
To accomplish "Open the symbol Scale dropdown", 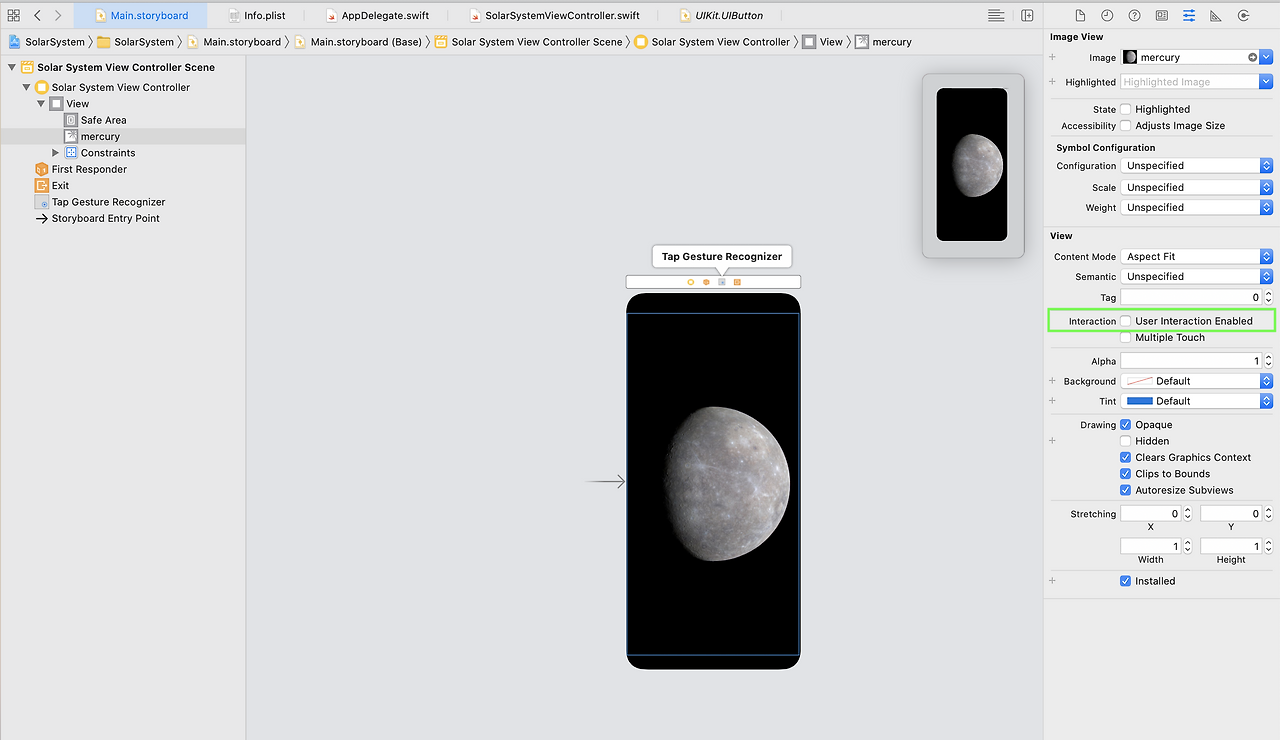I will click(1197, 187).
